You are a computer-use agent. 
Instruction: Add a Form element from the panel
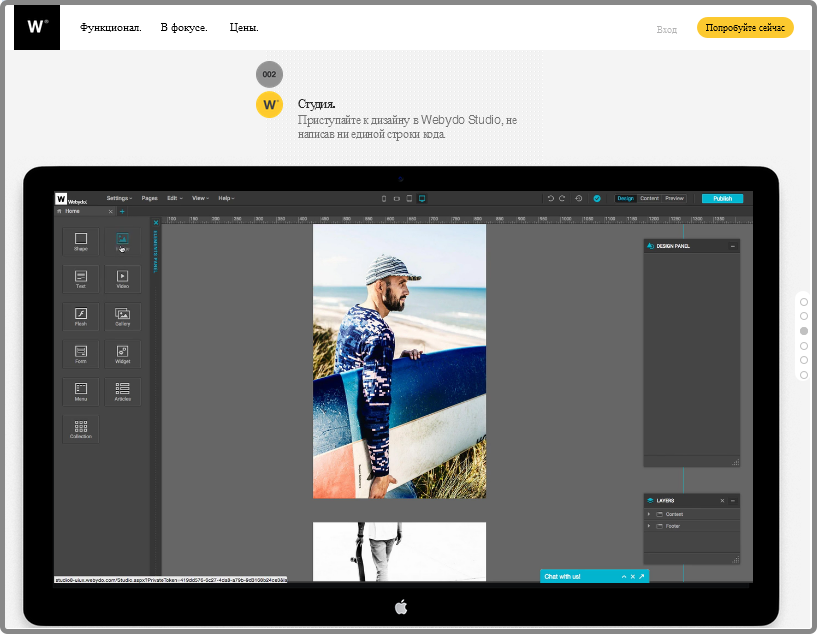81,354
